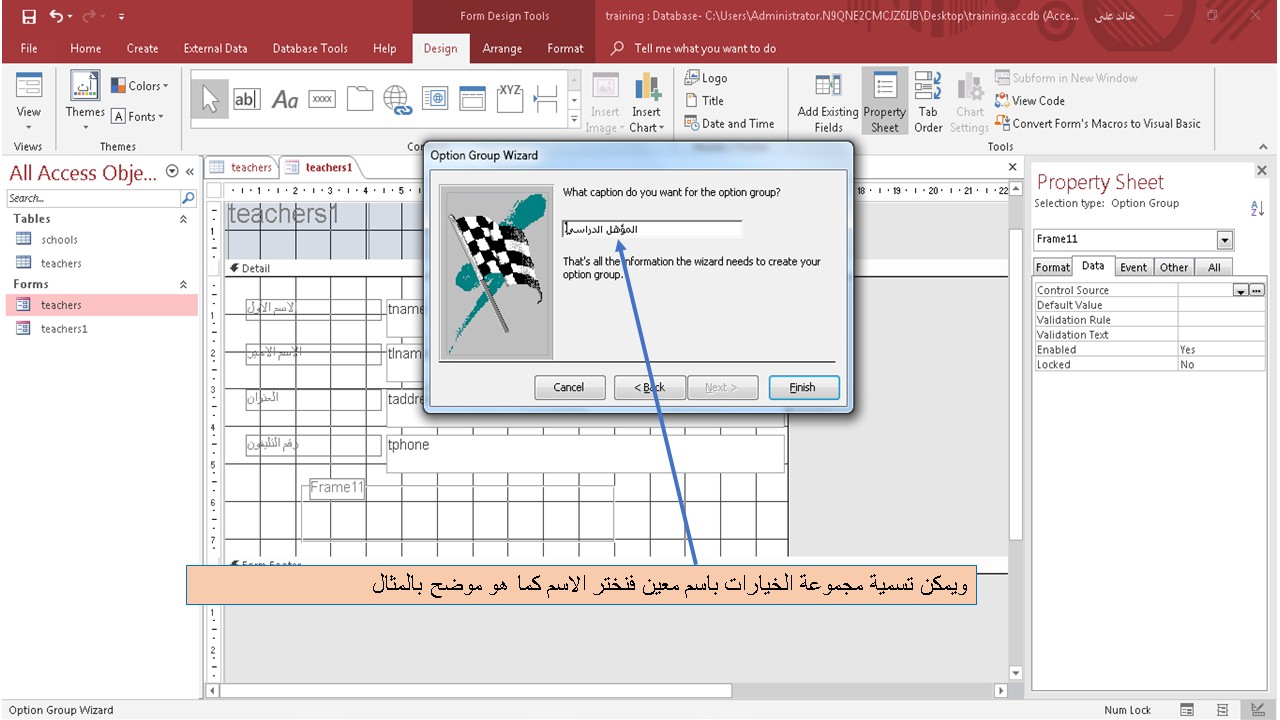The width and height of the screenshot is (1280, 720).
Task: Sort properties alphabetically in Property Sheet
Action: pyautogui.click(x=1257, y=208)
